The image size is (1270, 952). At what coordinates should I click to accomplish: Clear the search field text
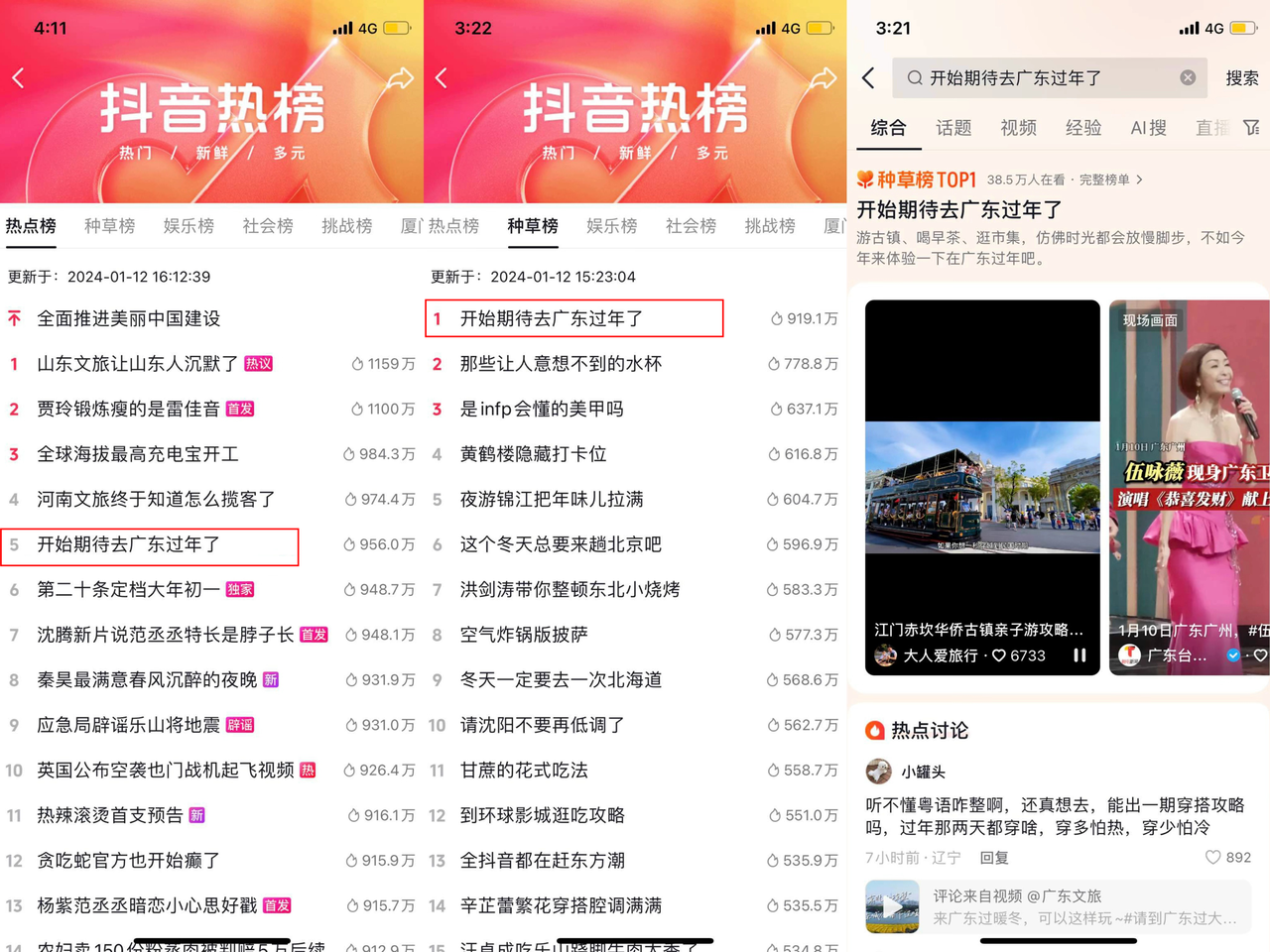(x=1188, y=77)
